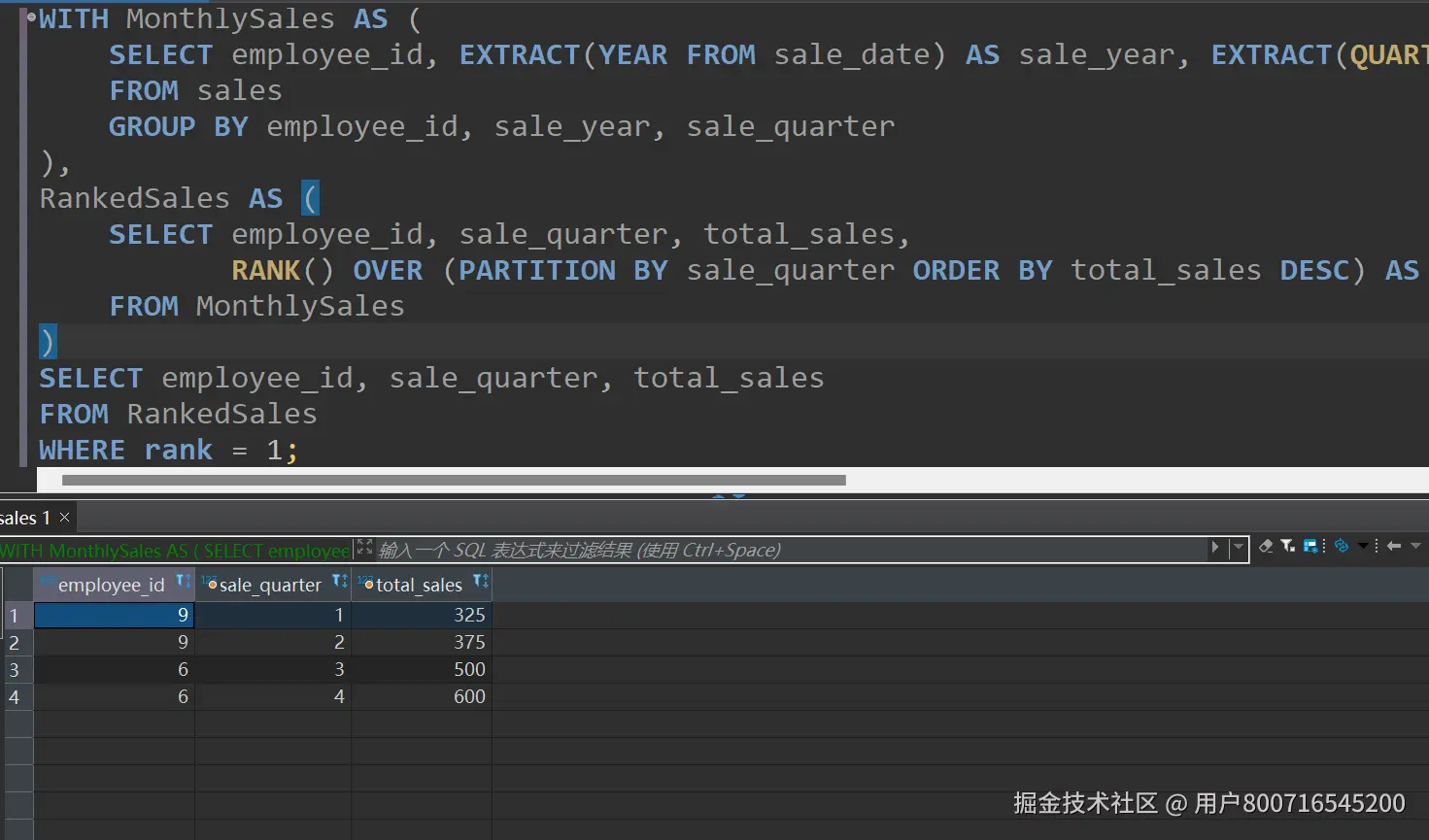
Task: Click total_sales cell with value 325
Action: pos(422,616)
